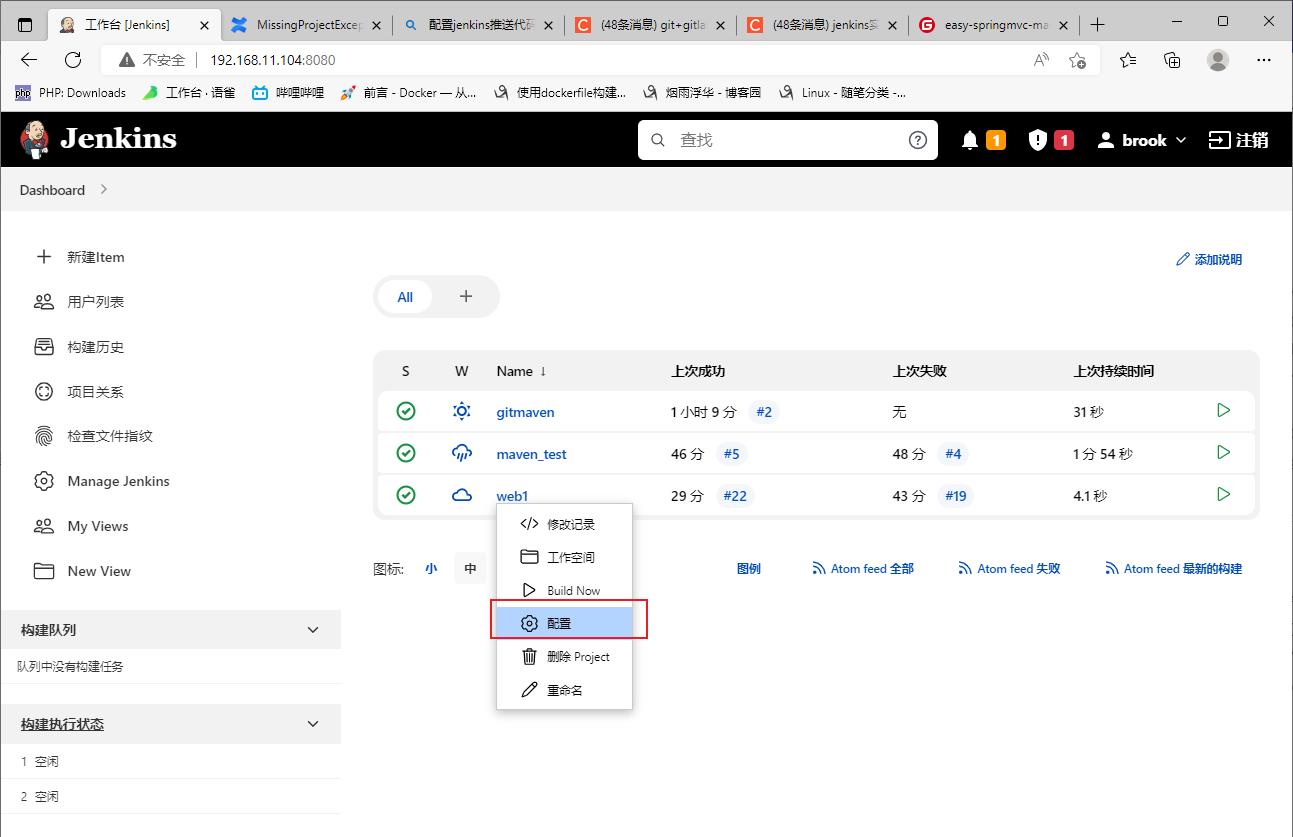Expand the Dashboard breadcrumb chevron
The height and width of the screenshot is (837, 1293).
(104, 189)
